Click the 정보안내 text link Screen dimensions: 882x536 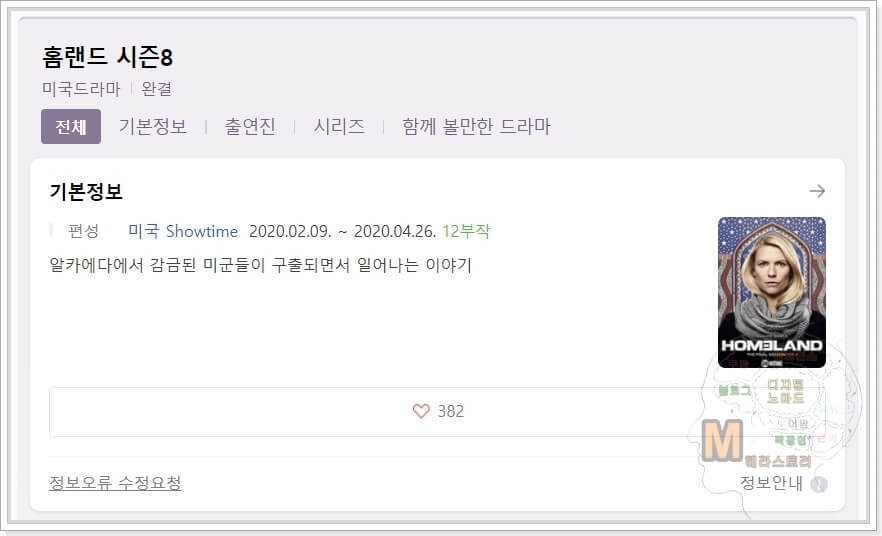click(x=771, y=483)
